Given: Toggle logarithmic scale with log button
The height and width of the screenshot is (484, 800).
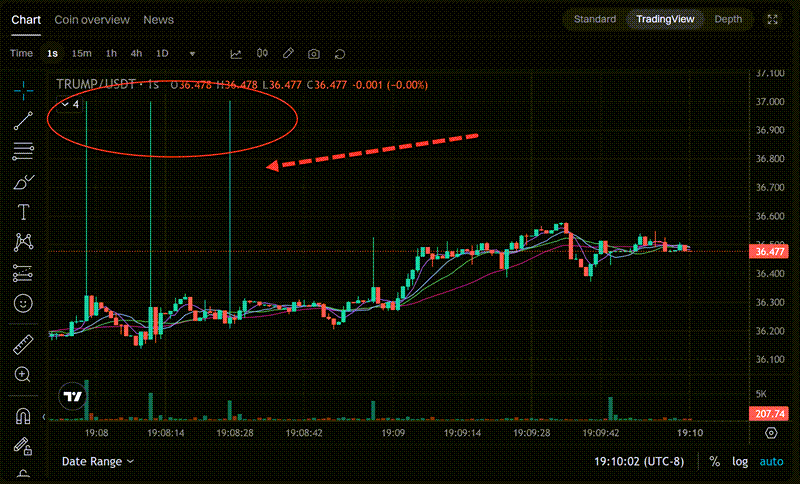Looking at the screenshot, I should tap(740, 461).
